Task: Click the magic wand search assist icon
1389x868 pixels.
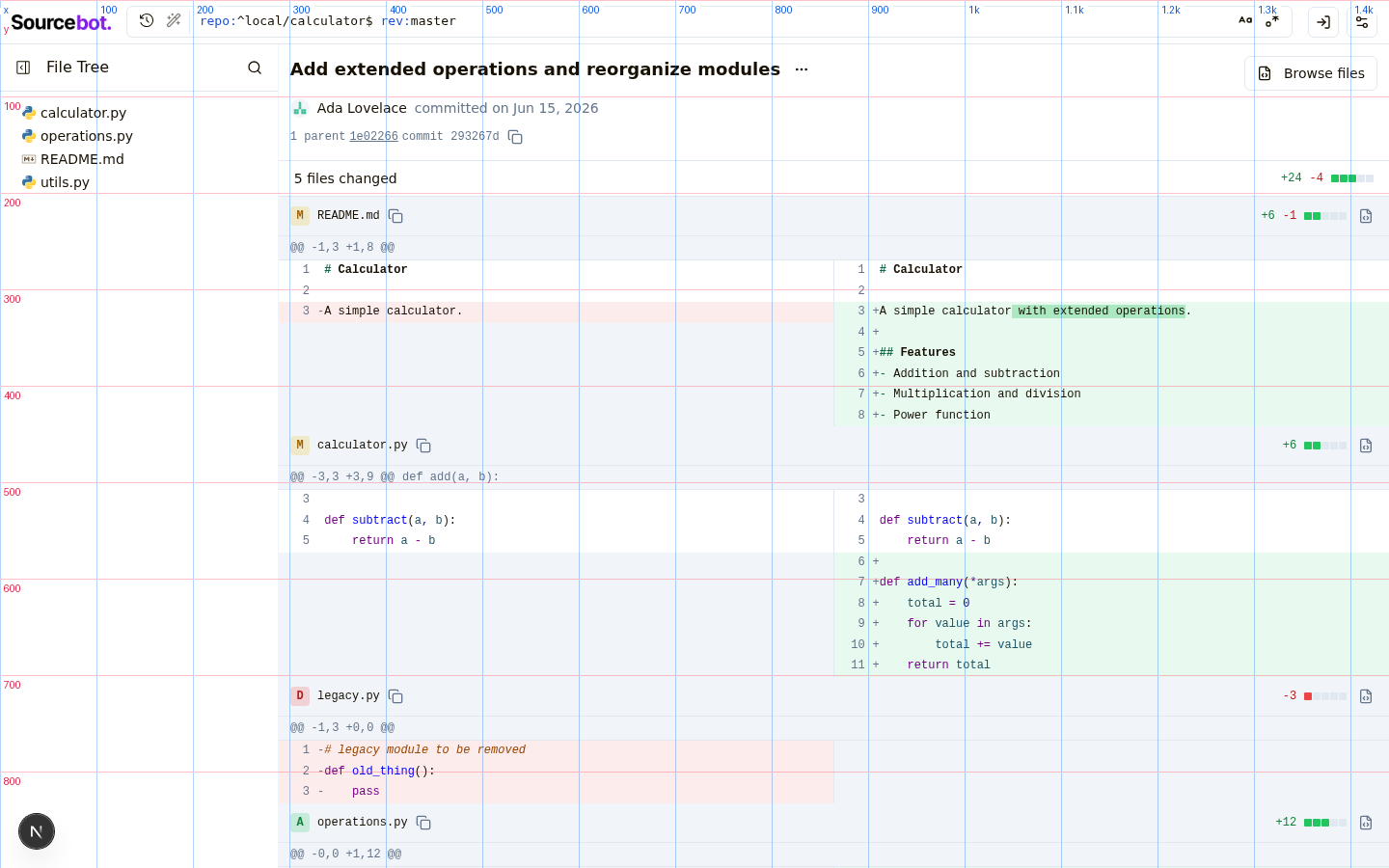Action: point(174,20)
